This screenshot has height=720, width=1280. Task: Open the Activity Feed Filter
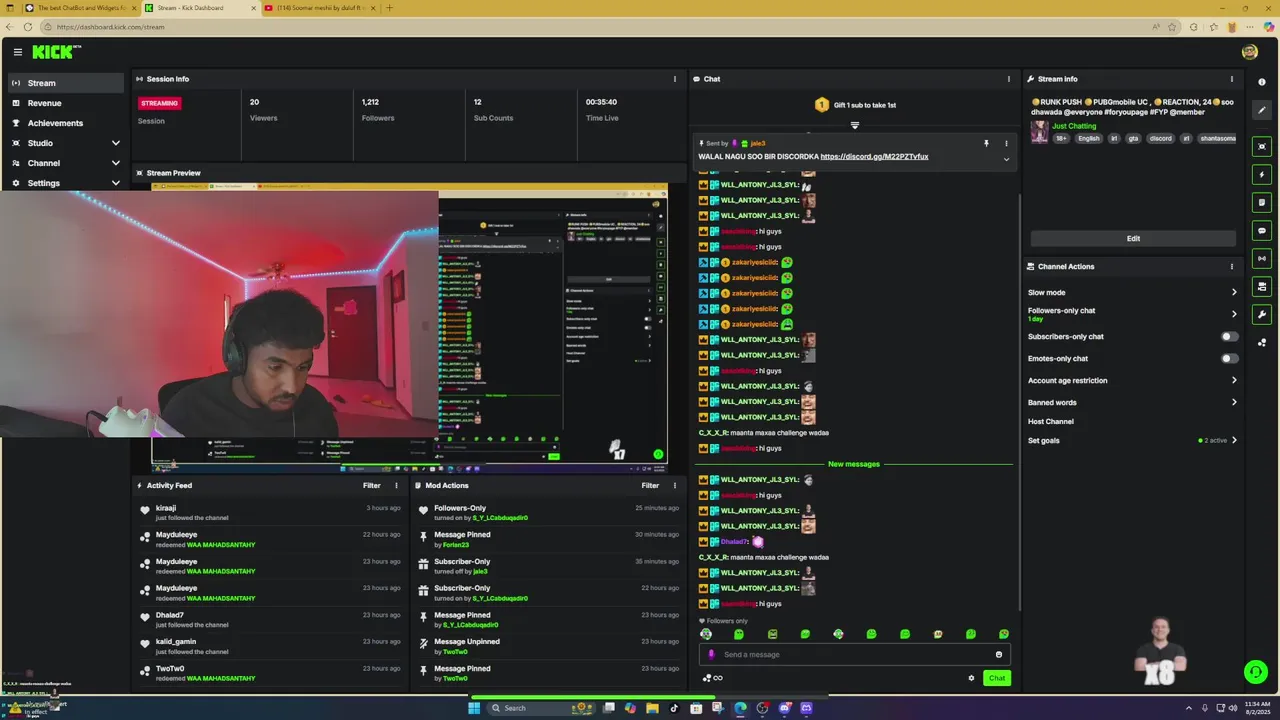point(371,486)
